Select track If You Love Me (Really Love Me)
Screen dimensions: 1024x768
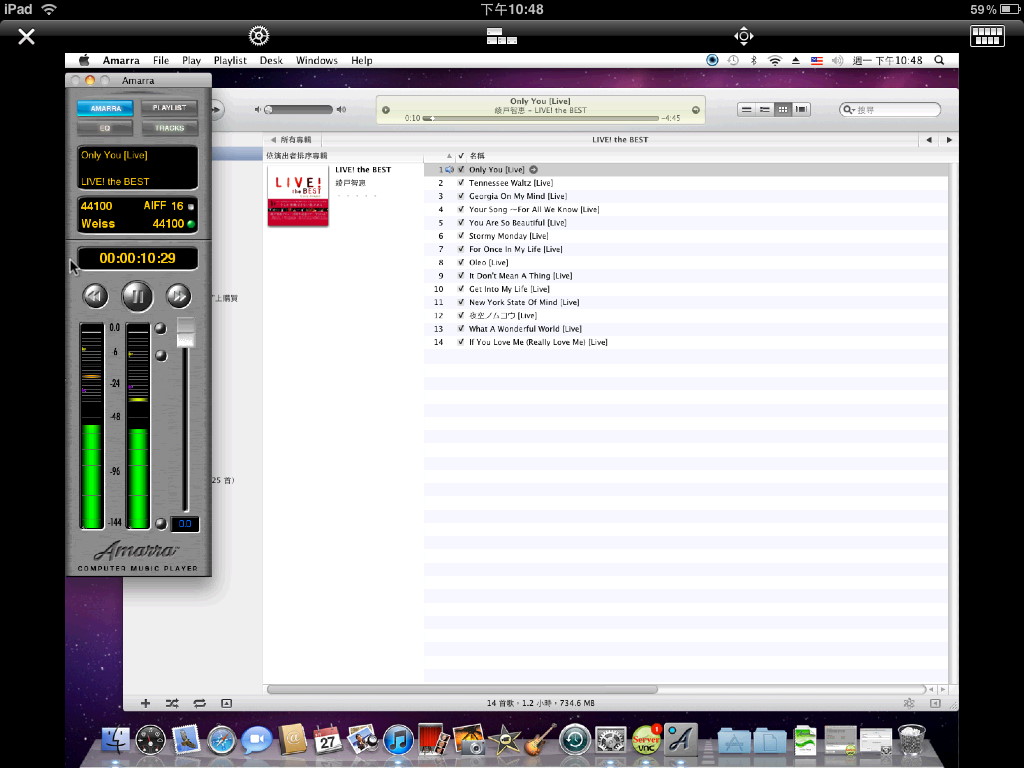[x=686, y=342]
